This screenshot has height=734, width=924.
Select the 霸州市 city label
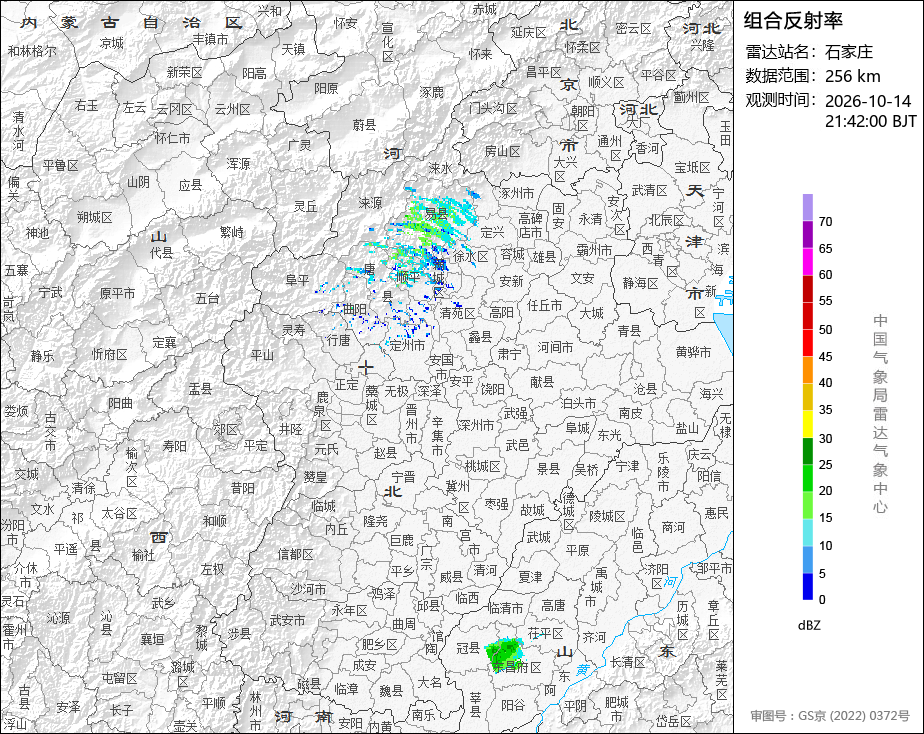594,250
